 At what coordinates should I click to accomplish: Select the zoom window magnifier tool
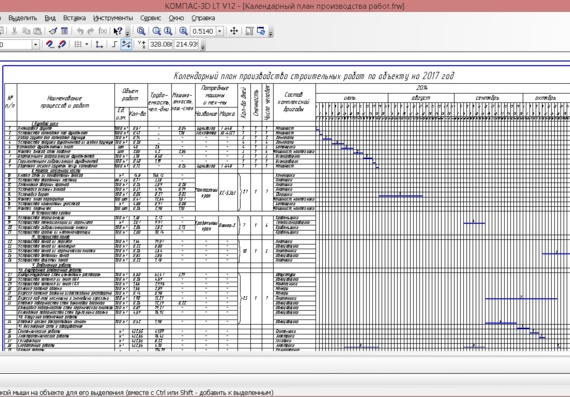pyautogui.click(x=141, y=31)
